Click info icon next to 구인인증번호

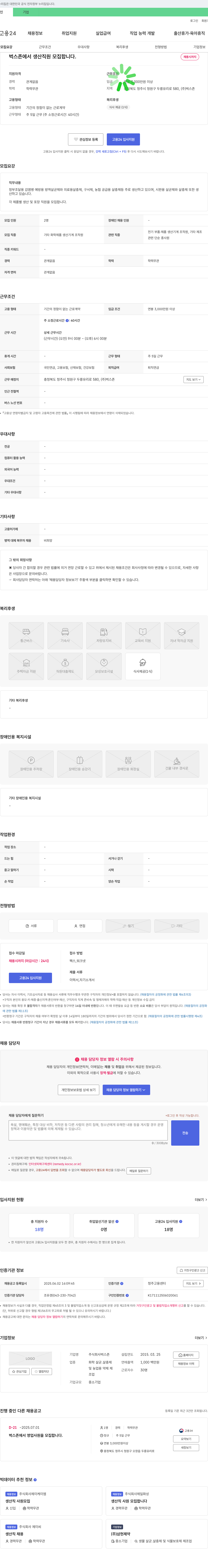pyautogui.click(x=127, y=1295)
